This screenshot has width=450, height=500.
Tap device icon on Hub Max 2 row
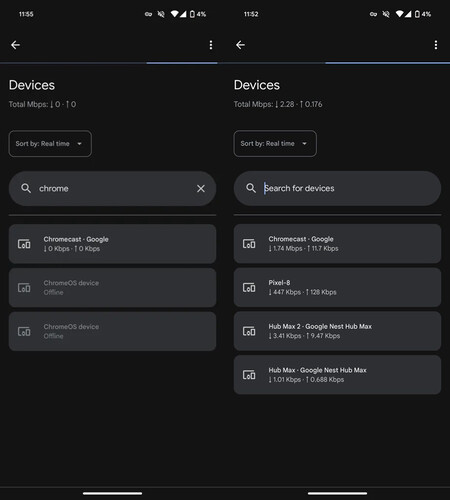249,331
